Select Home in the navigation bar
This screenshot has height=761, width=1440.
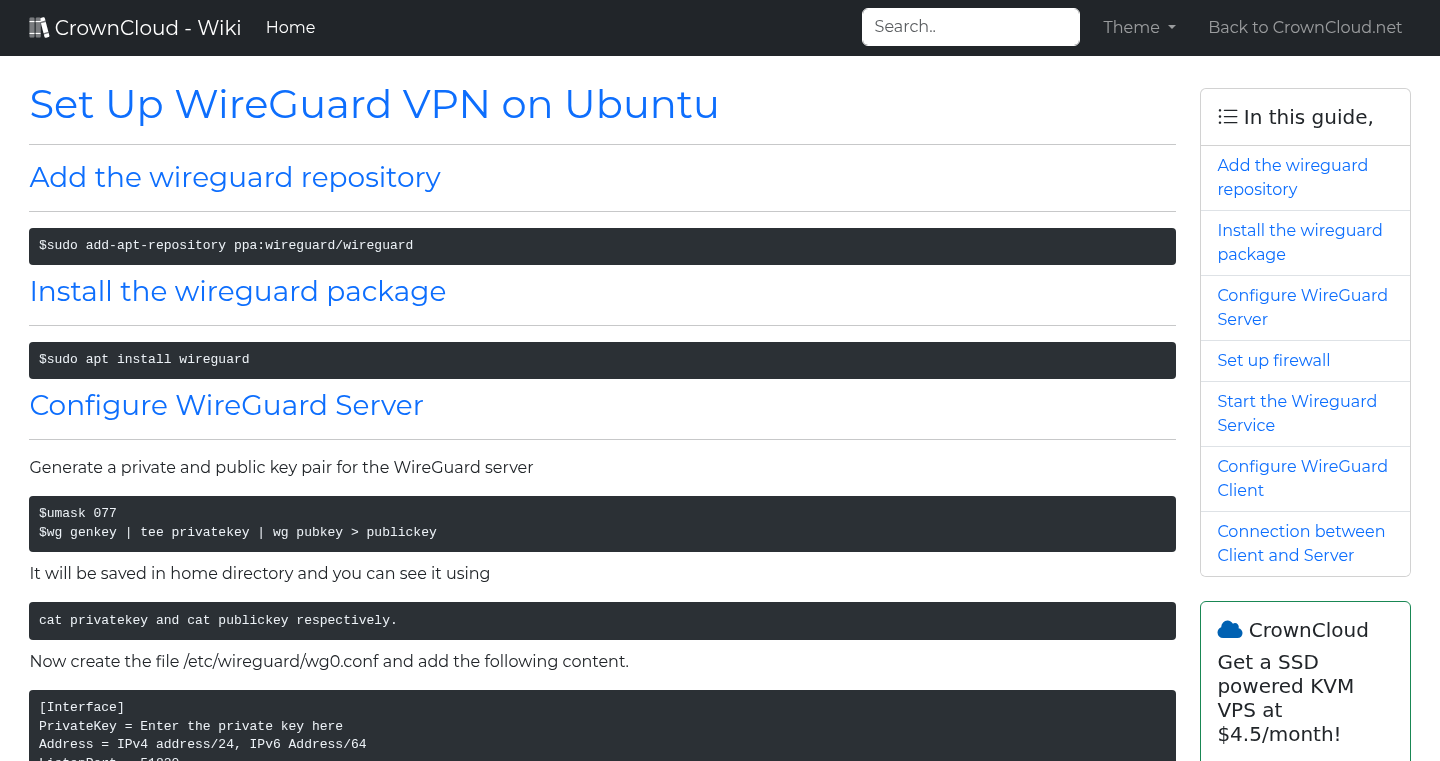[290, 27]
